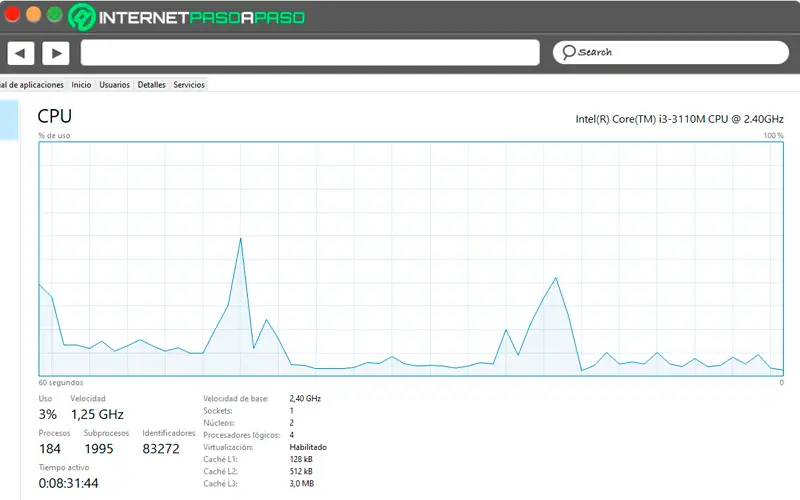Image resolution: width=800 pixels, height=500 pixels.
Task: Click the Velocidad de base value 2,40 GHz
Action: (305, 398)
